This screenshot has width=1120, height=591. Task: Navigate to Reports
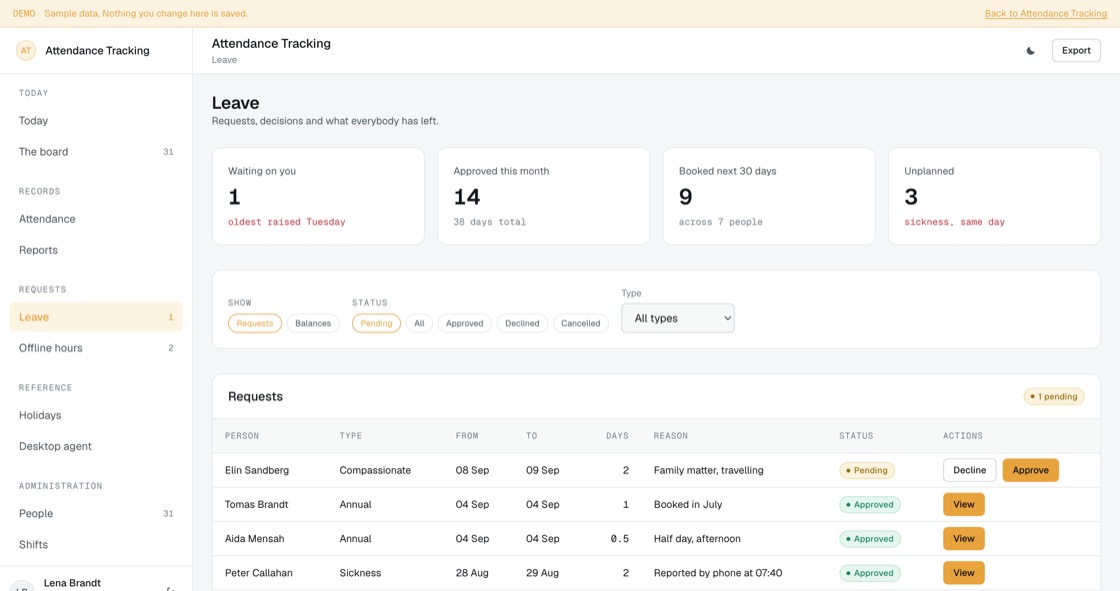pos(96,250)
